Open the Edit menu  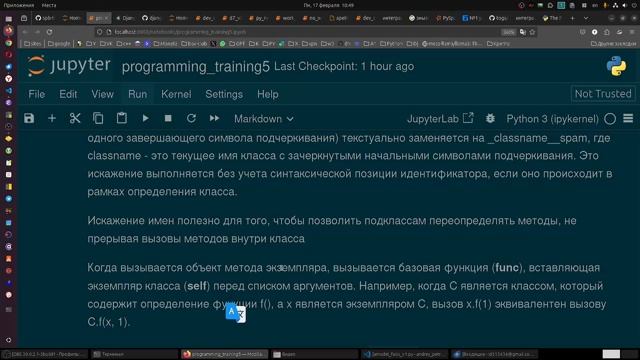pos(68,94)
